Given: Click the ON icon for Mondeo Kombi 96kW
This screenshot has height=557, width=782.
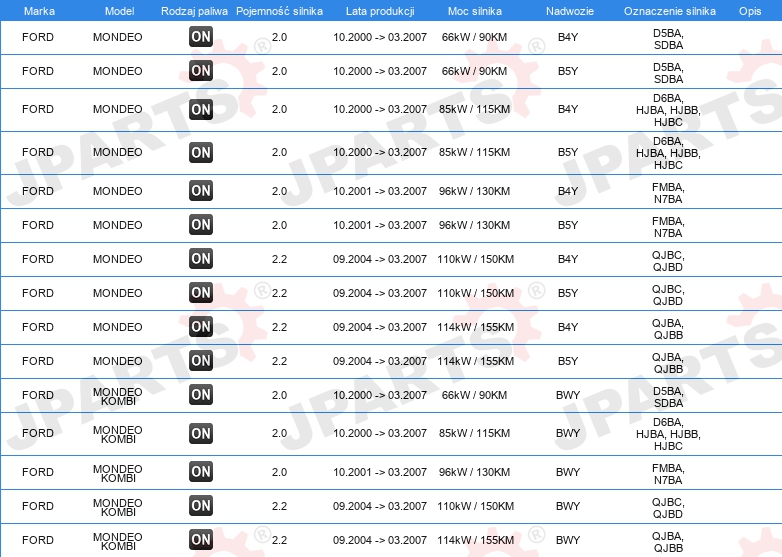Looking at the screenshot, I should (201, 472).
